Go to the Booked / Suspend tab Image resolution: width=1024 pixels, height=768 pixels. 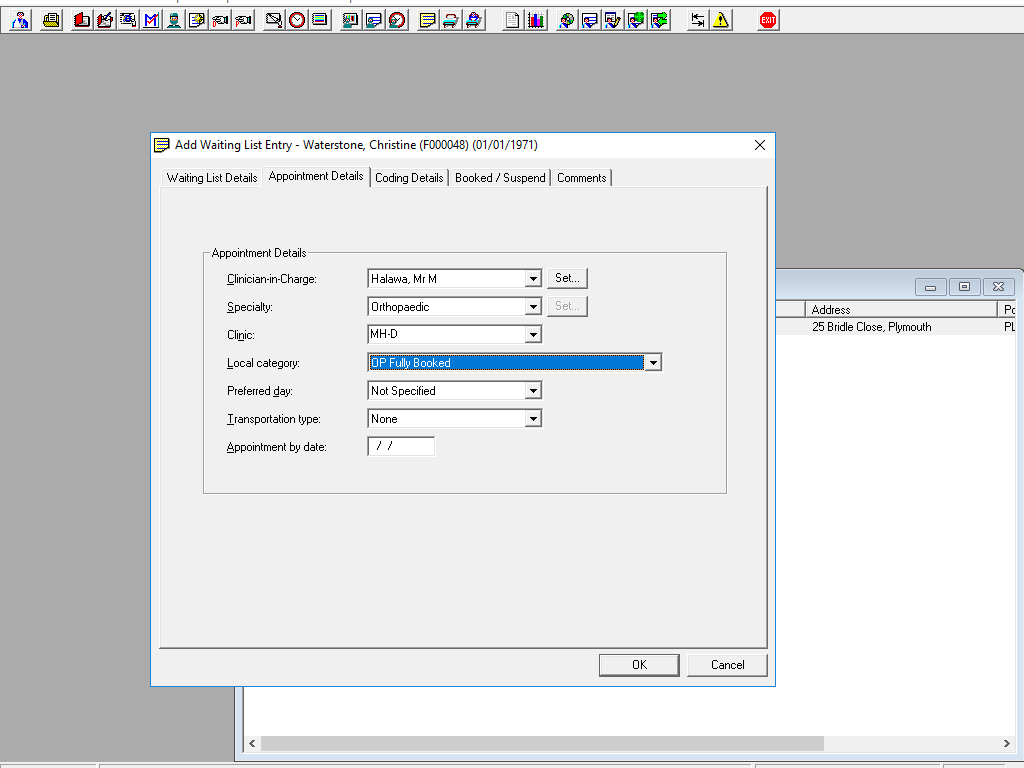click(x=500, y=178)
